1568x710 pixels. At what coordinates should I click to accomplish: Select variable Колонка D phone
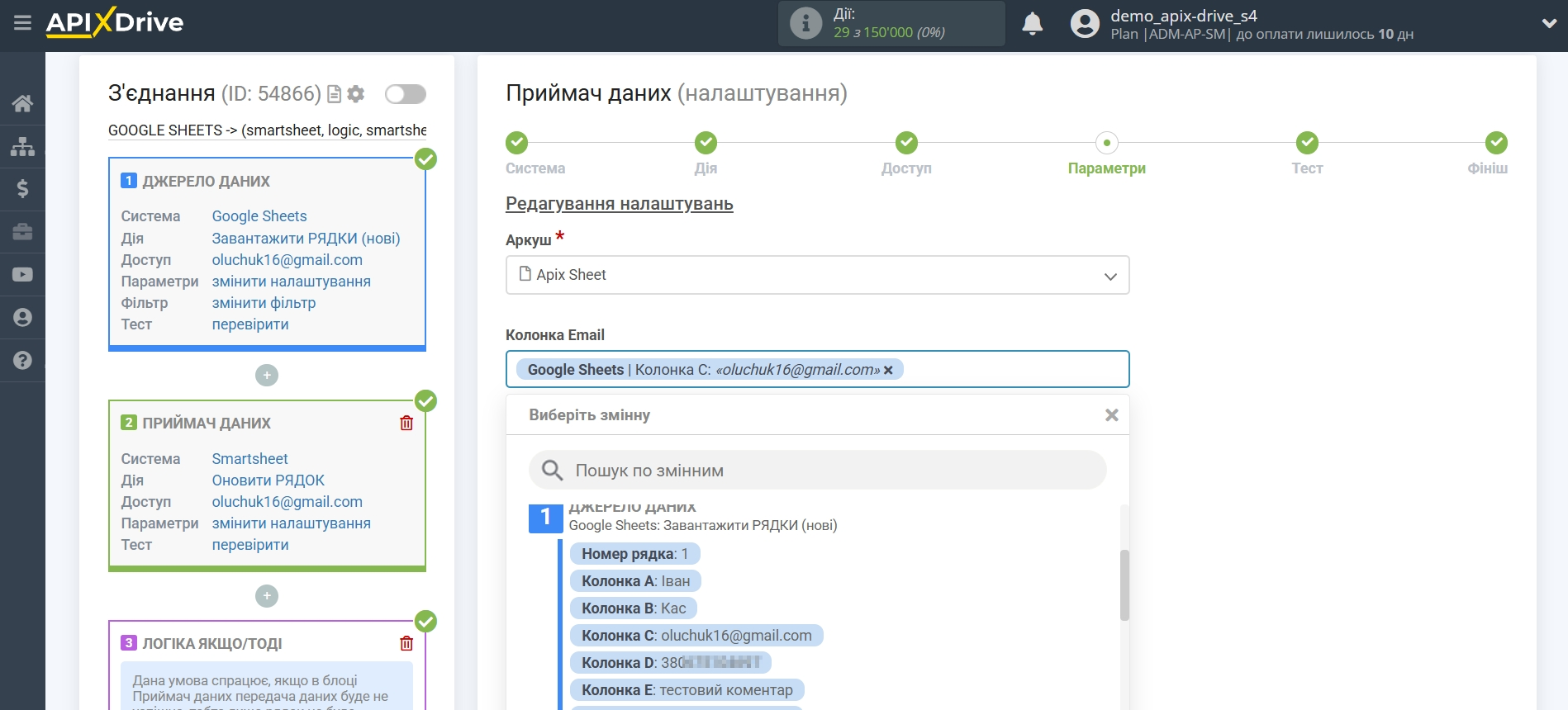[x=670, y=663]
